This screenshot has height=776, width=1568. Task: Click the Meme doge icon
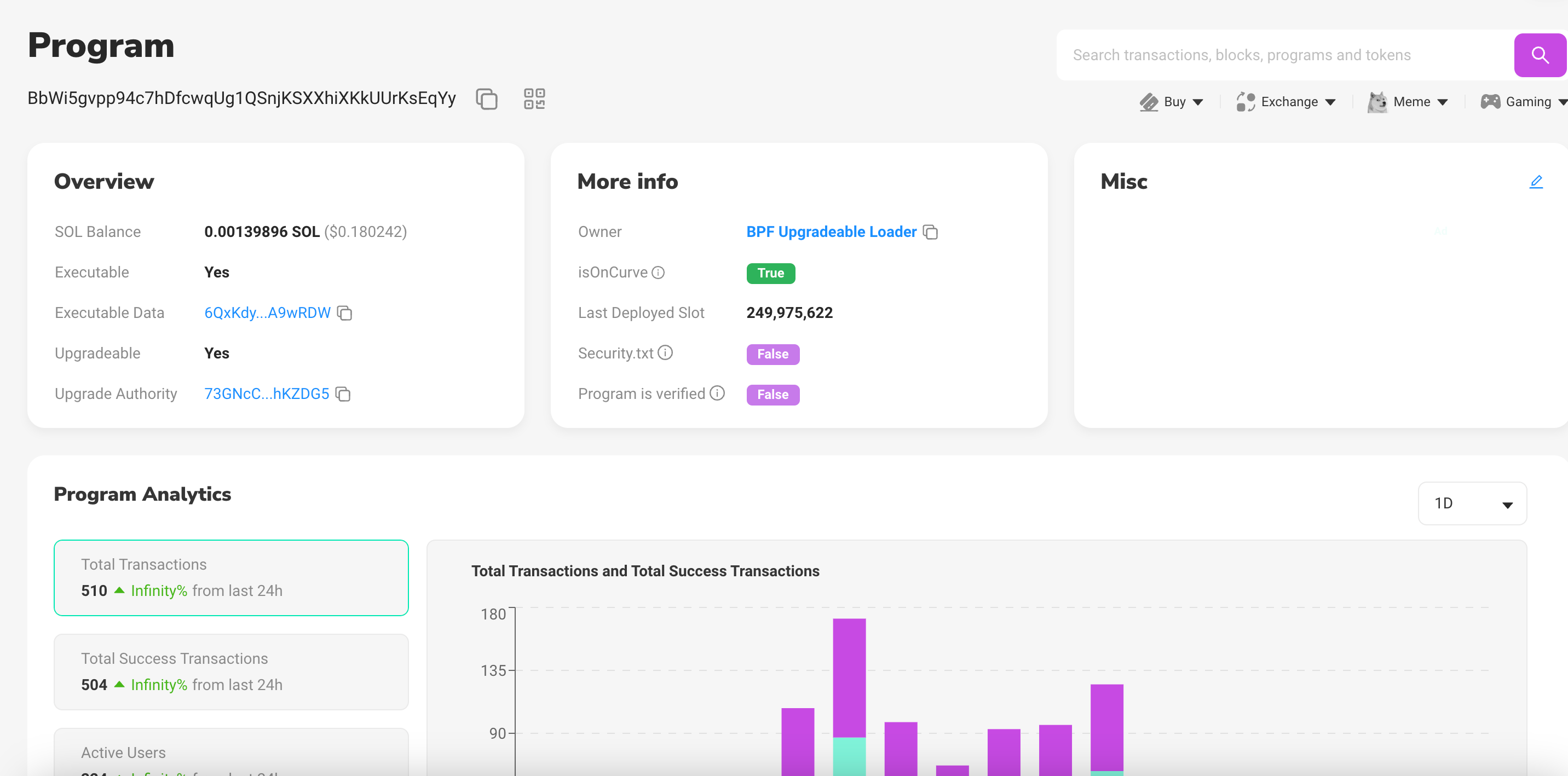(1377, 102)
